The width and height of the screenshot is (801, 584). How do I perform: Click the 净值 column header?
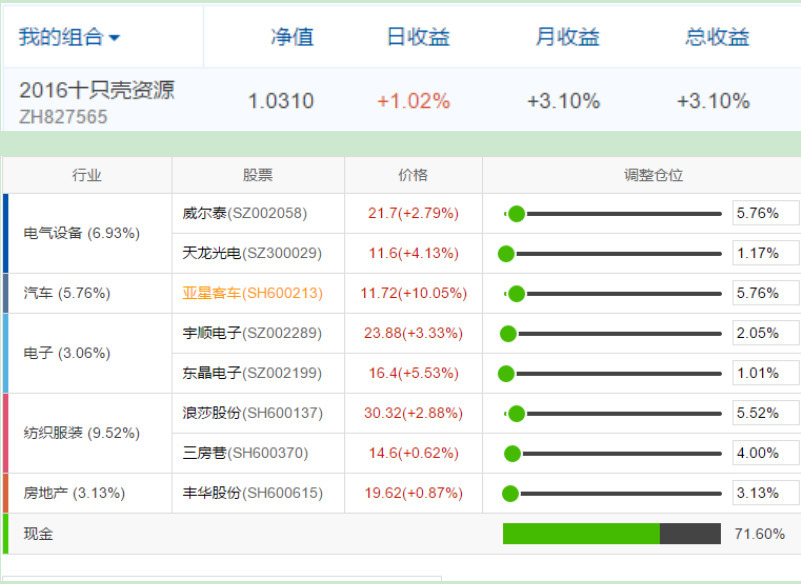(292, 37)
